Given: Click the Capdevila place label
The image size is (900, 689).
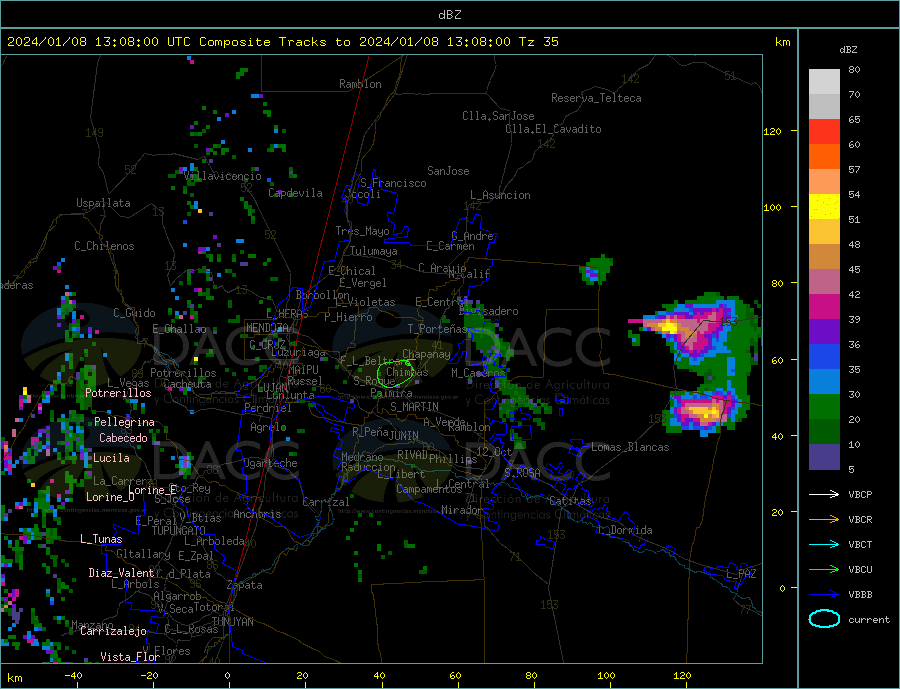Looking at the screenshot, I should [296, 193].
